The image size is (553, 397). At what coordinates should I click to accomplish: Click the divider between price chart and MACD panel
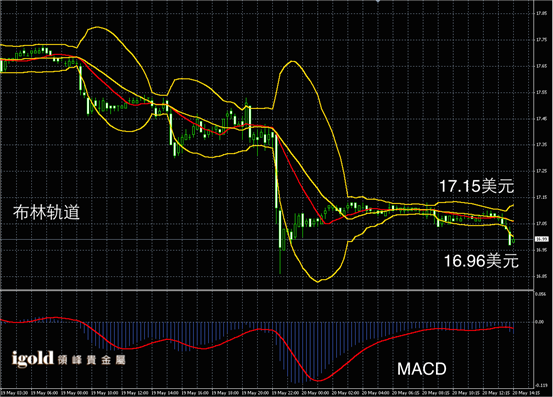tap(267, 290)
